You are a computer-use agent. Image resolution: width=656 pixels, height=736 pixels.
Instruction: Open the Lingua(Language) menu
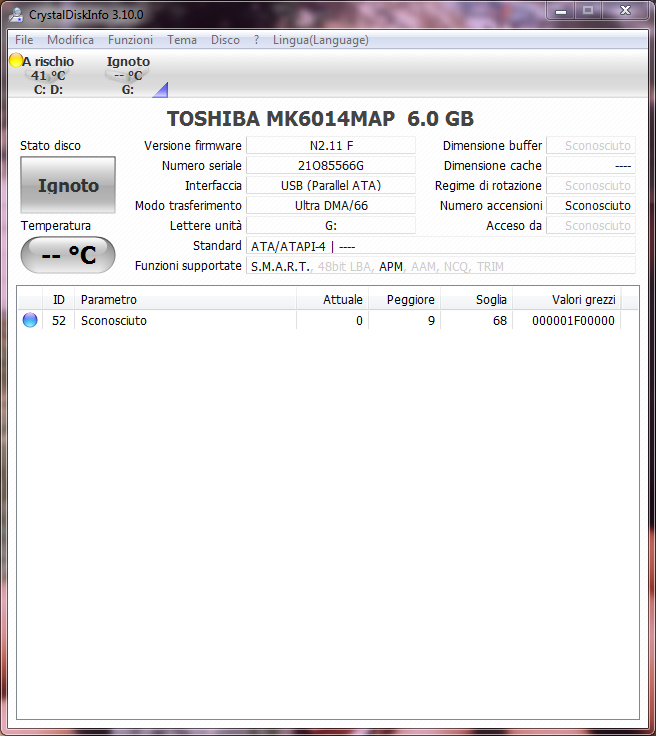[x=320, y=40]
